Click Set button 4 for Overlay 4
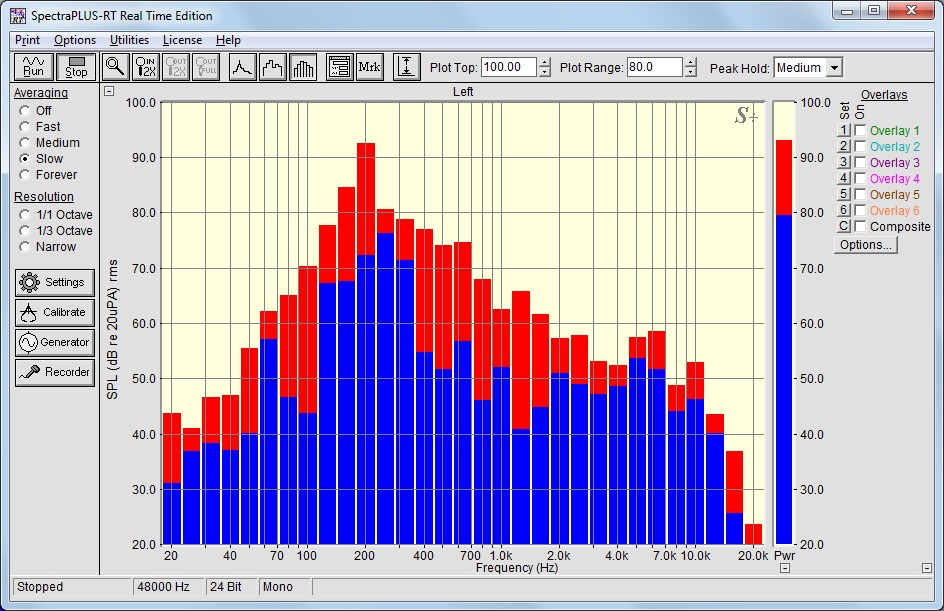This screenshot has width=944, height=611. click(843, 178)
